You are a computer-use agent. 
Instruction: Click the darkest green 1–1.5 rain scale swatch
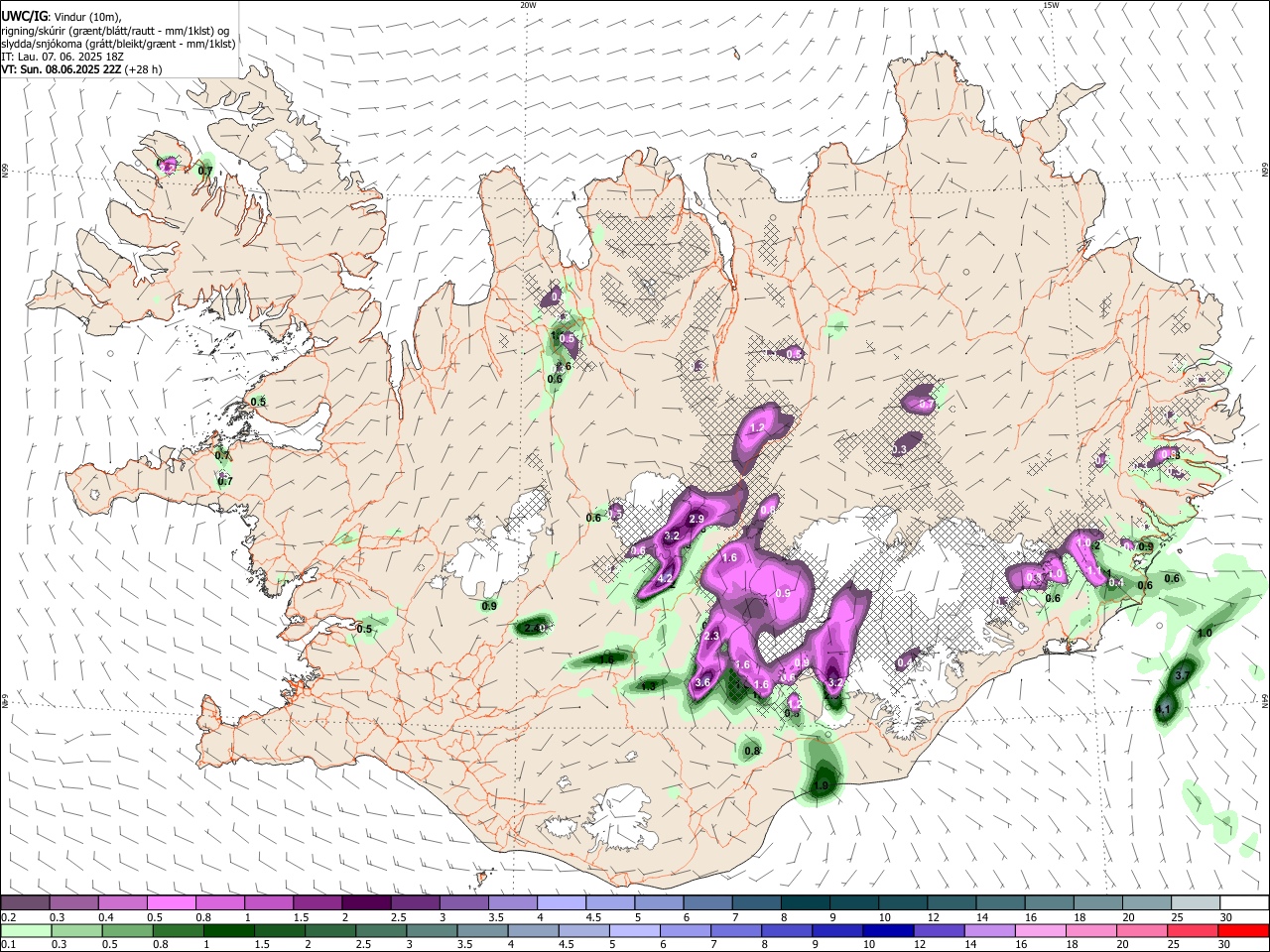tap(227, 930)
